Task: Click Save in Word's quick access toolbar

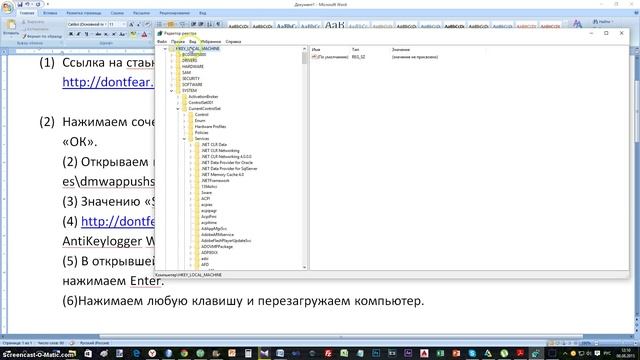Action: coord(19,4)
